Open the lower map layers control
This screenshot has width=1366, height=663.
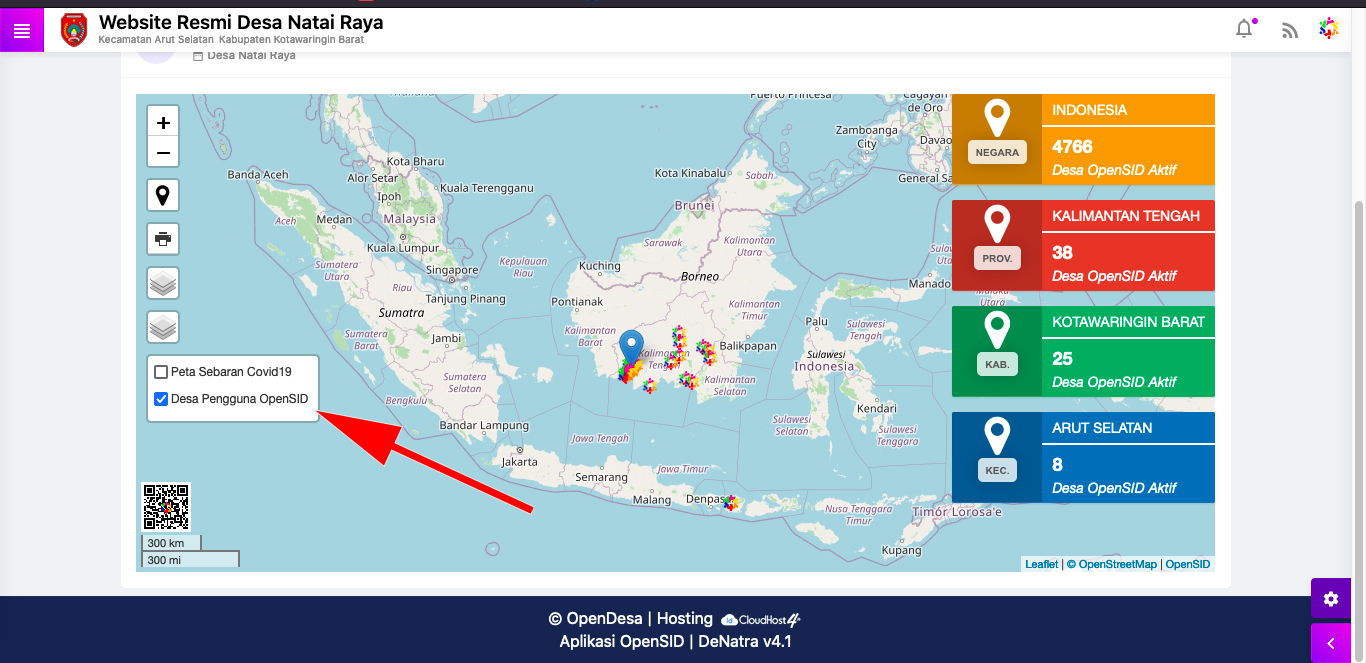tap(163, 327)
